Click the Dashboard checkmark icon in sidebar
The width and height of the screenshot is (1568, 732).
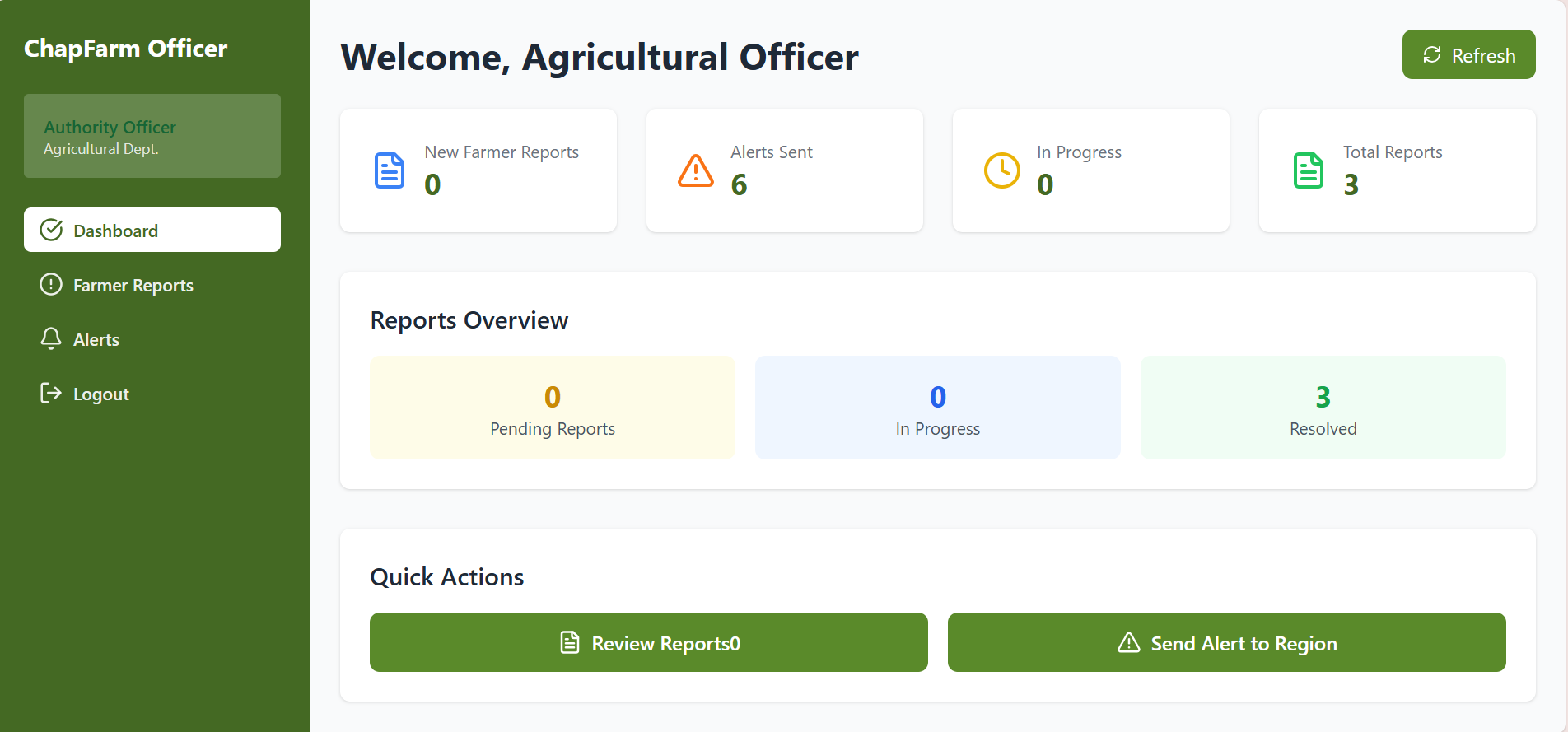click(x=51, y=230)
